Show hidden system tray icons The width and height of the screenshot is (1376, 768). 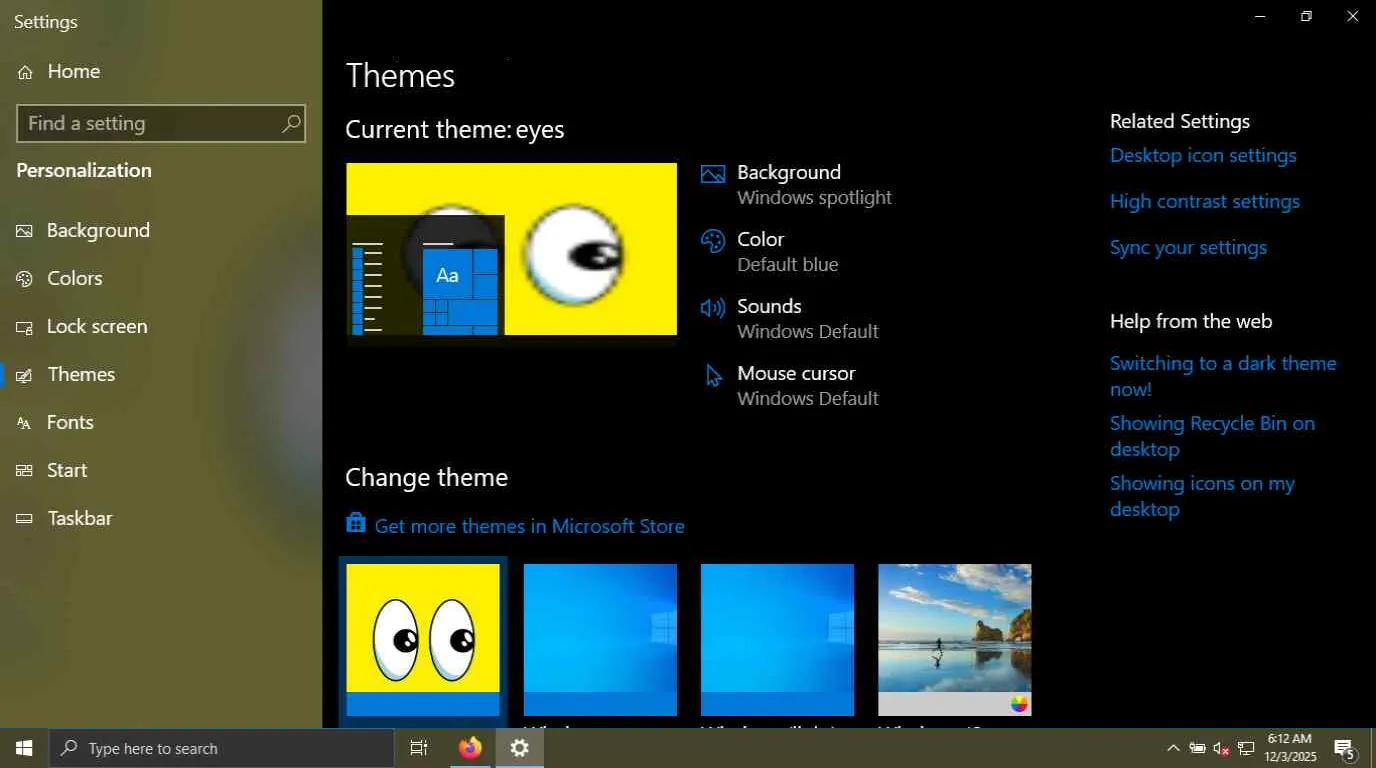[x=1173, y=748]
